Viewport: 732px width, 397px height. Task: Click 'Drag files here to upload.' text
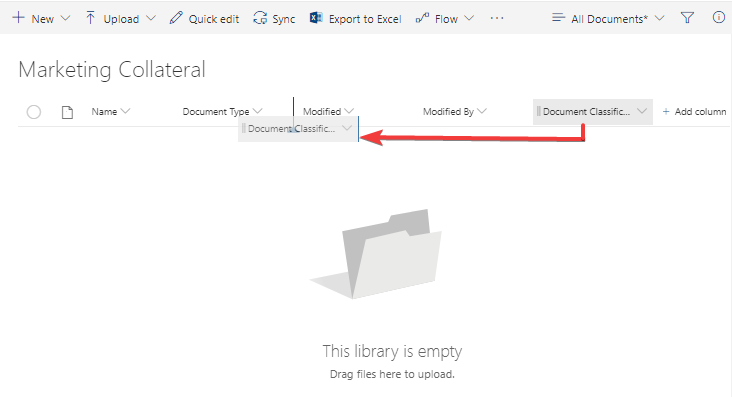pyautogui.click(x=392, y=374)
